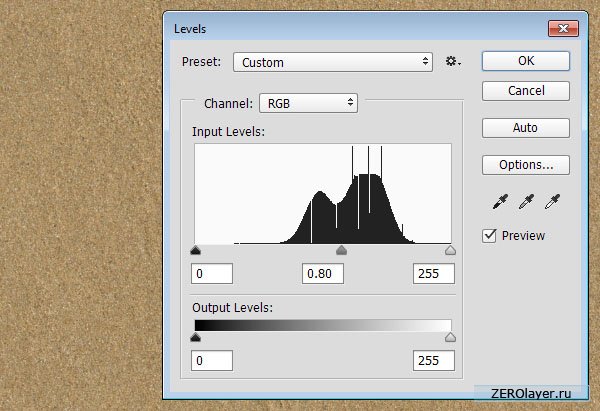Open the Options... dialog
This screenshot has width=600, height=411.
(526, 165)
